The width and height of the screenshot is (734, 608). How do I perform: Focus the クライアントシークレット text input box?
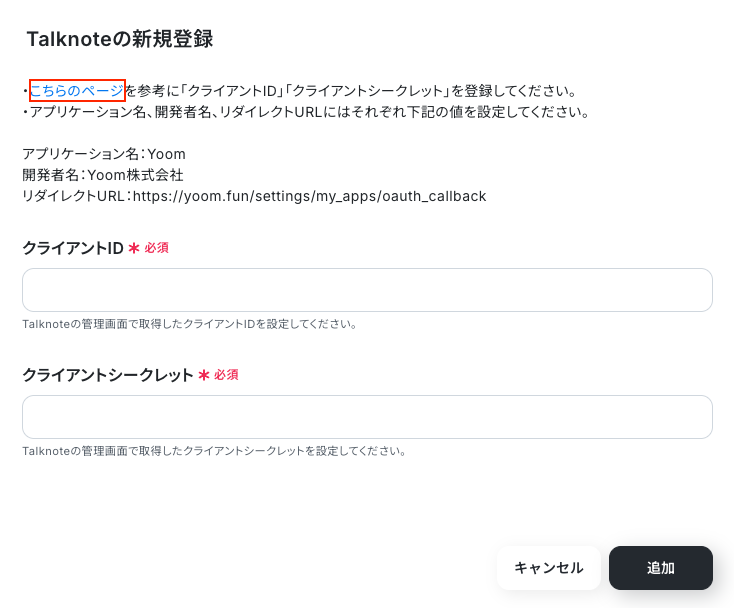tap(367, 417)
